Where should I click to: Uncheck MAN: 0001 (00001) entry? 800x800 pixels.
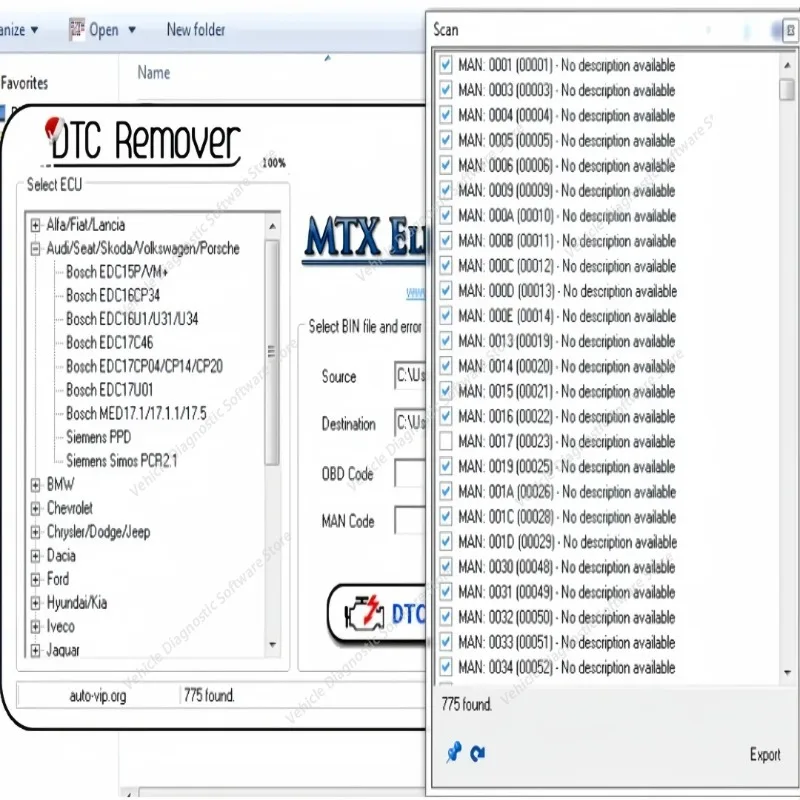tap(444, 65)
